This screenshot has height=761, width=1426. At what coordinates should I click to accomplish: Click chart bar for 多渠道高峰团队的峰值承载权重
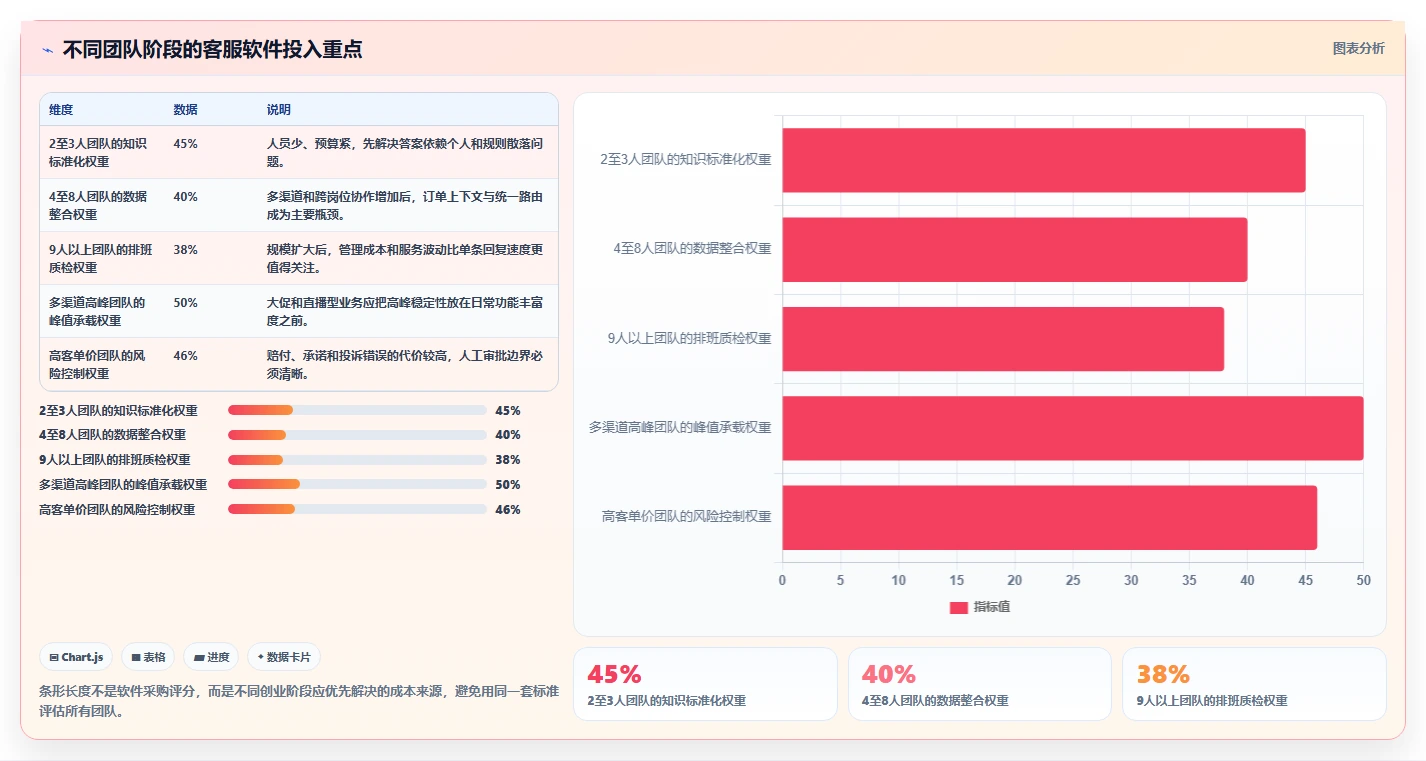point(1072,428)
